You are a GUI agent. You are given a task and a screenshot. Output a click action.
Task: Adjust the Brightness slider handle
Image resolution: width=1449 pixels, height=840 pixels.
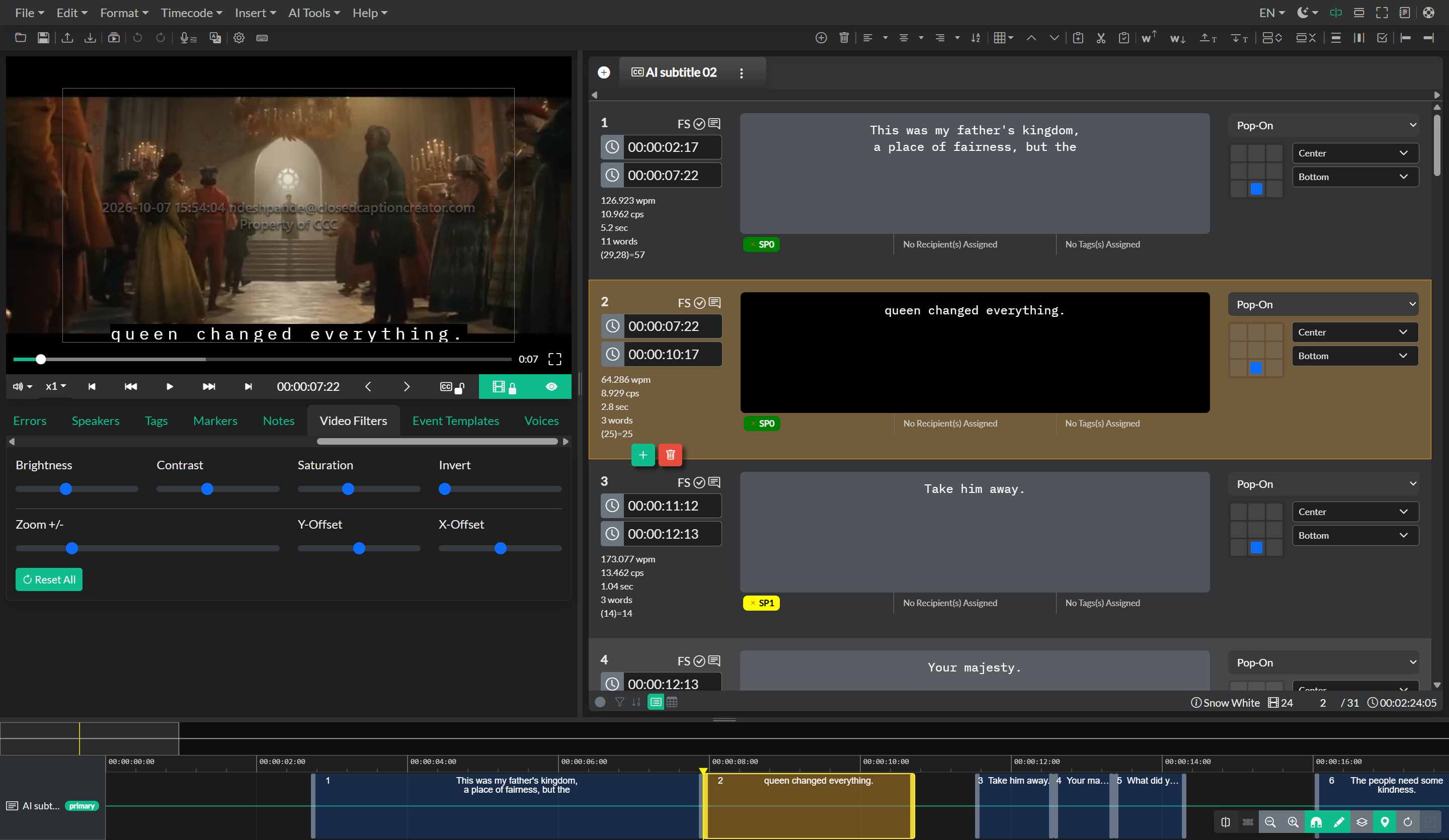66,489
